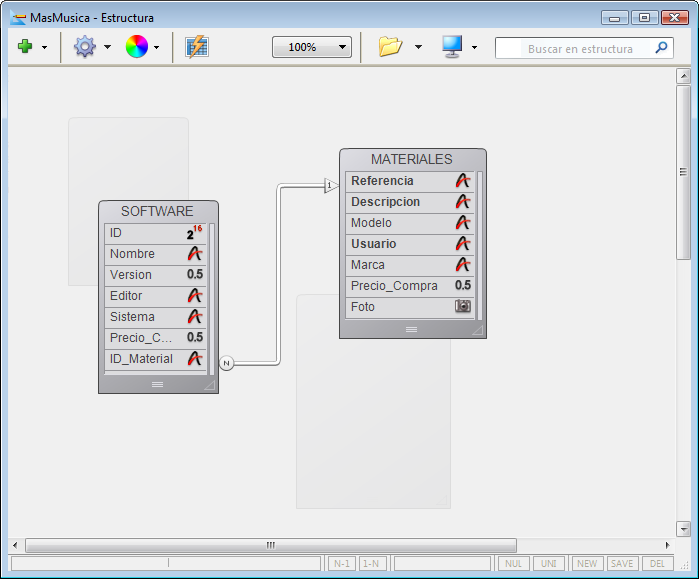Toggle the NUL attribute indicator

514,564
